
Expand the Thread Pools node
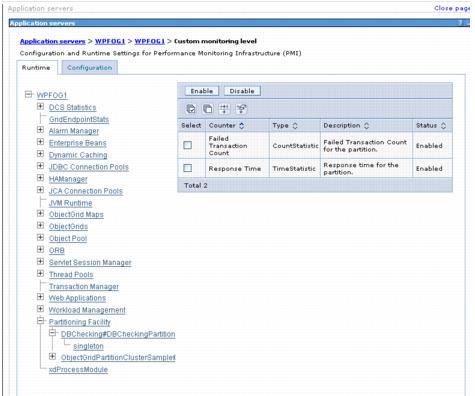point(41,274)
